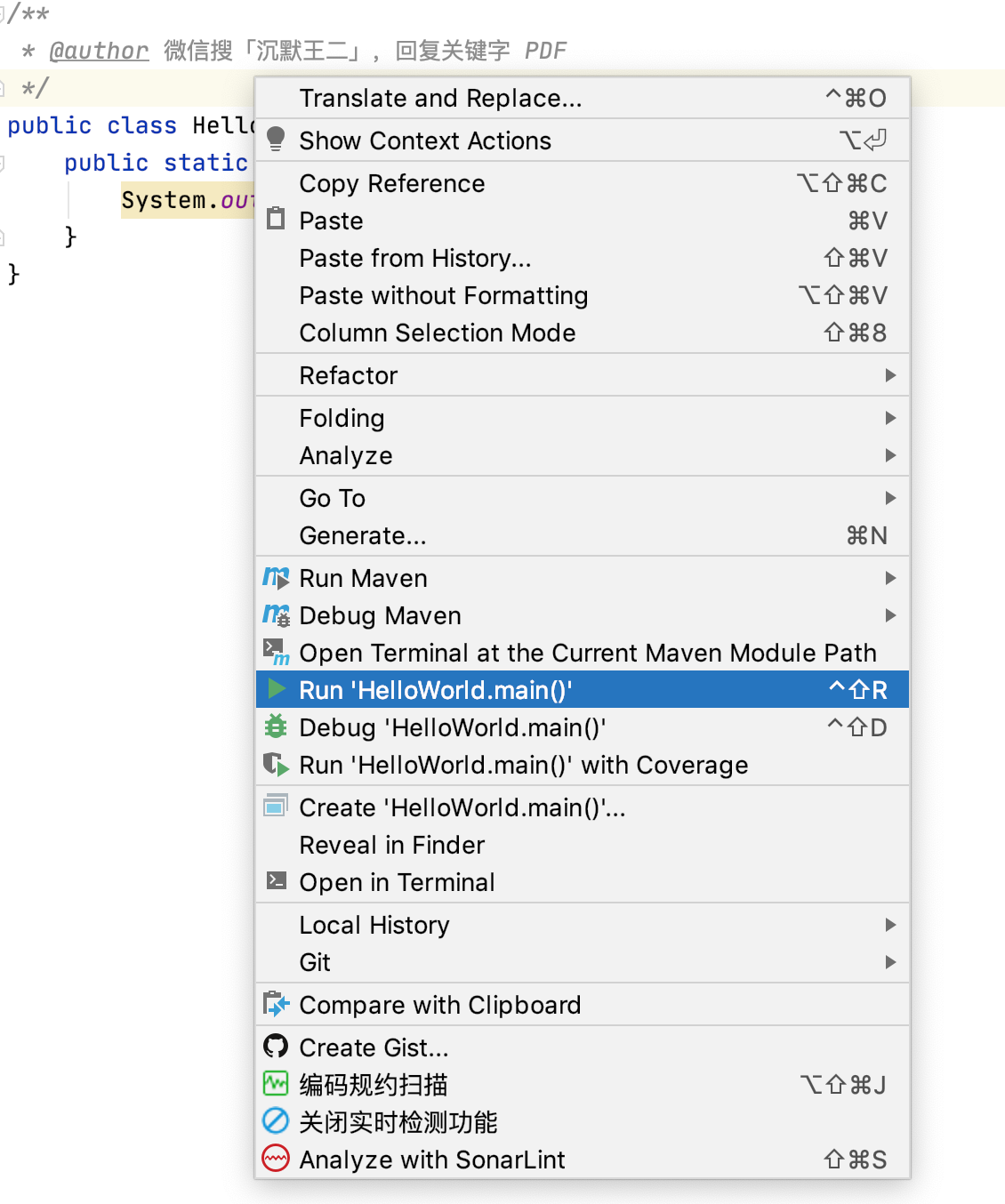Click the GitHub Create Gist icon

(276, 1047)
